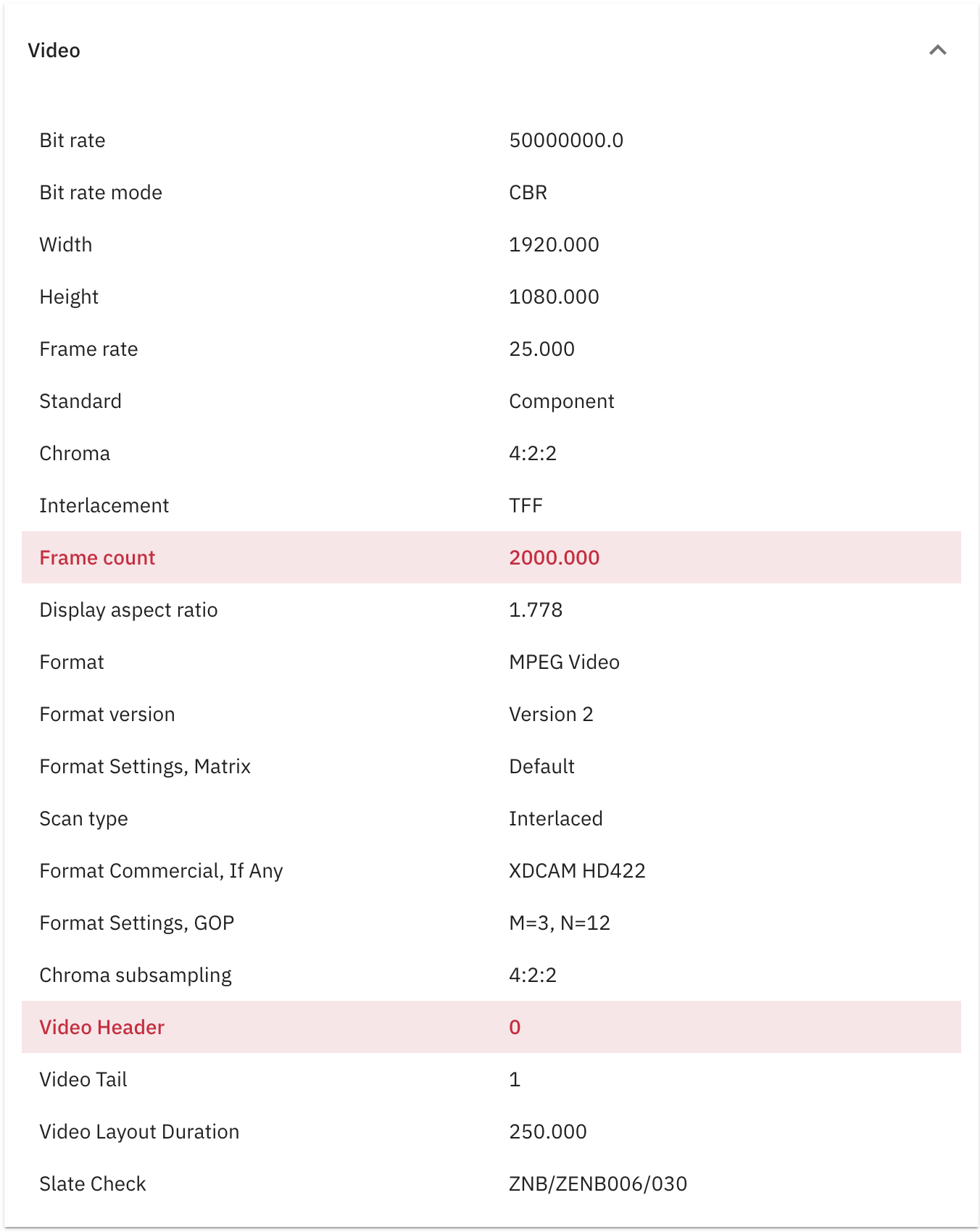This screenshot has height=1232, width=980.
Task: Select the Frame rate label
Action: 88,349
